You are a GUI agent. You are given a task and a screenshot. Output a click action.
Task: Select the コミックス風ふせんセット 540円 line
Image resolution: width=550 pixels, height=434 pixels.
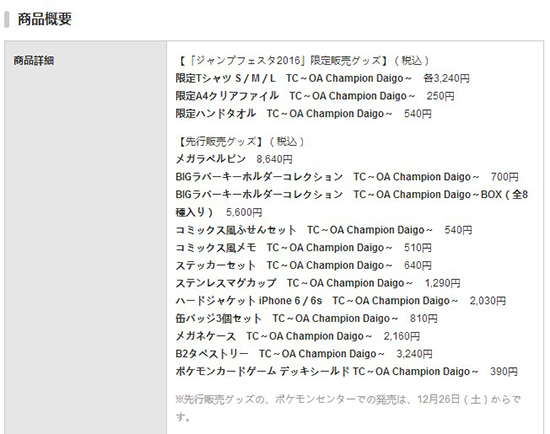pyautogui.click(x=324, y=230)
